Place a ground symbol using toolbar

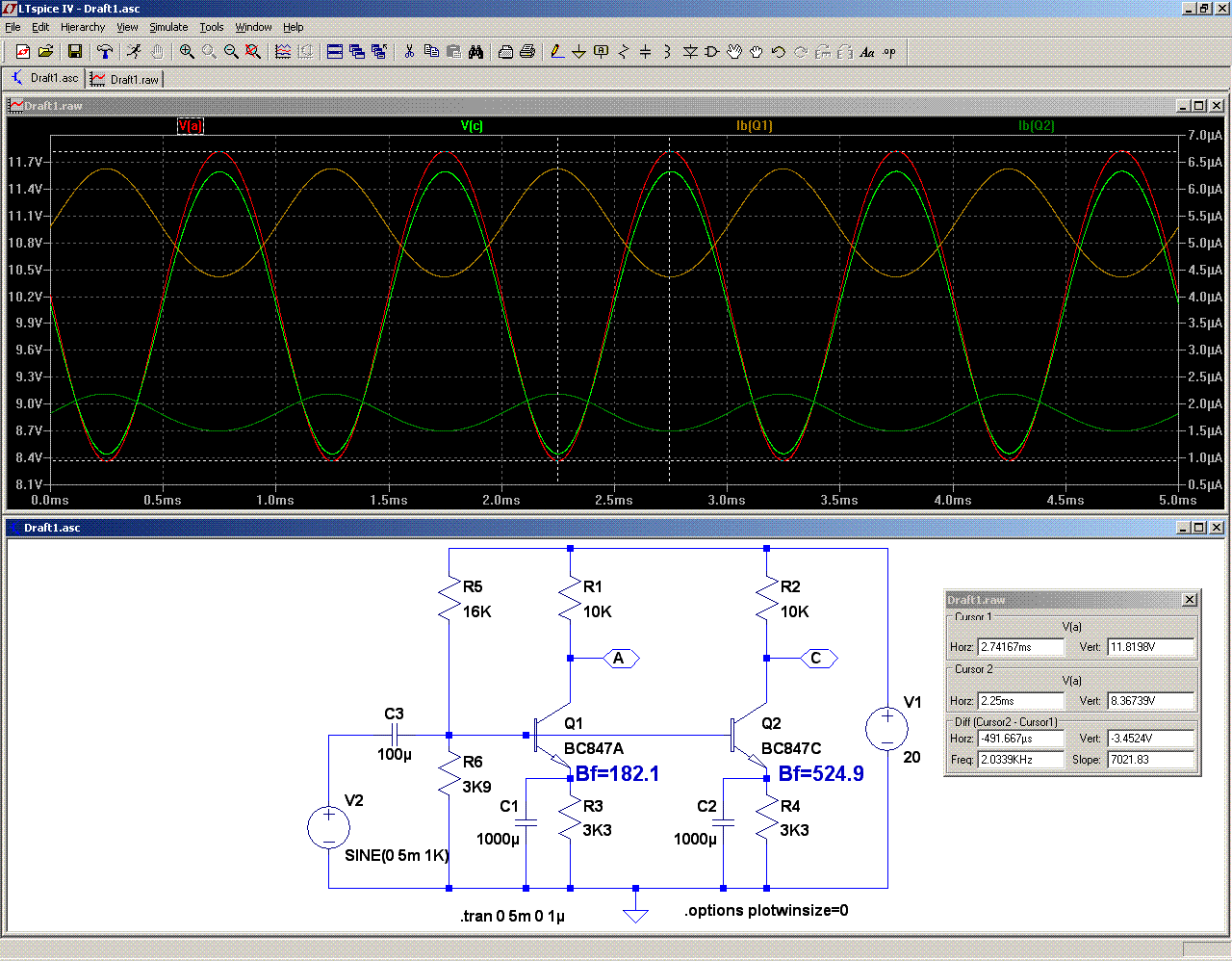tap(578, 52)
